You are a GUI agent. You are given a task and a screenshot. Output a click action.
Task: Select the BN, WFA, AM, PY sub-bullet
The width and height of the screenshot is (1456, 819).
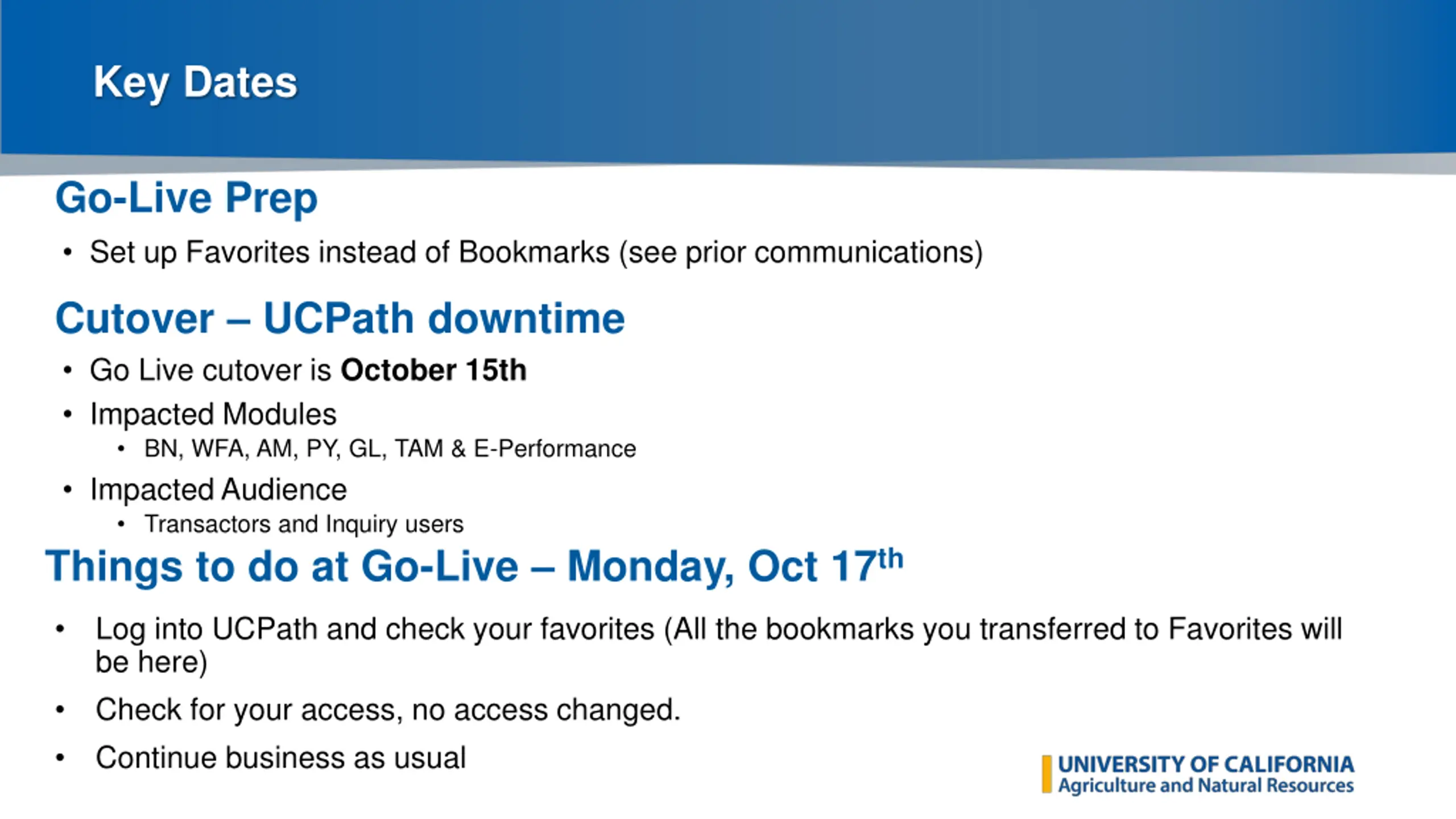[390, 449]
